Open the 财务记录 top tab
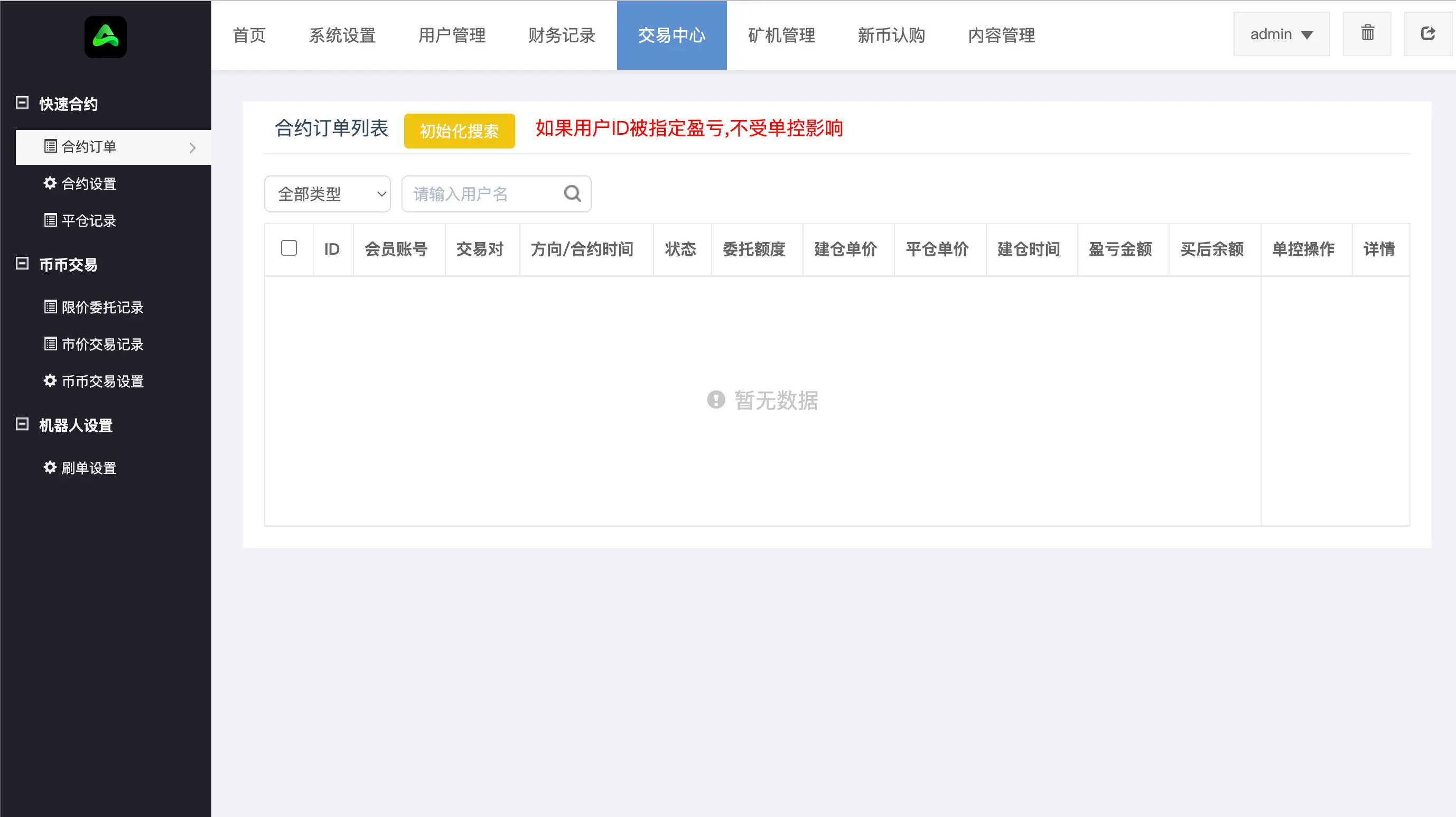This screenshot has height=817, width=1456. point(562,35)
